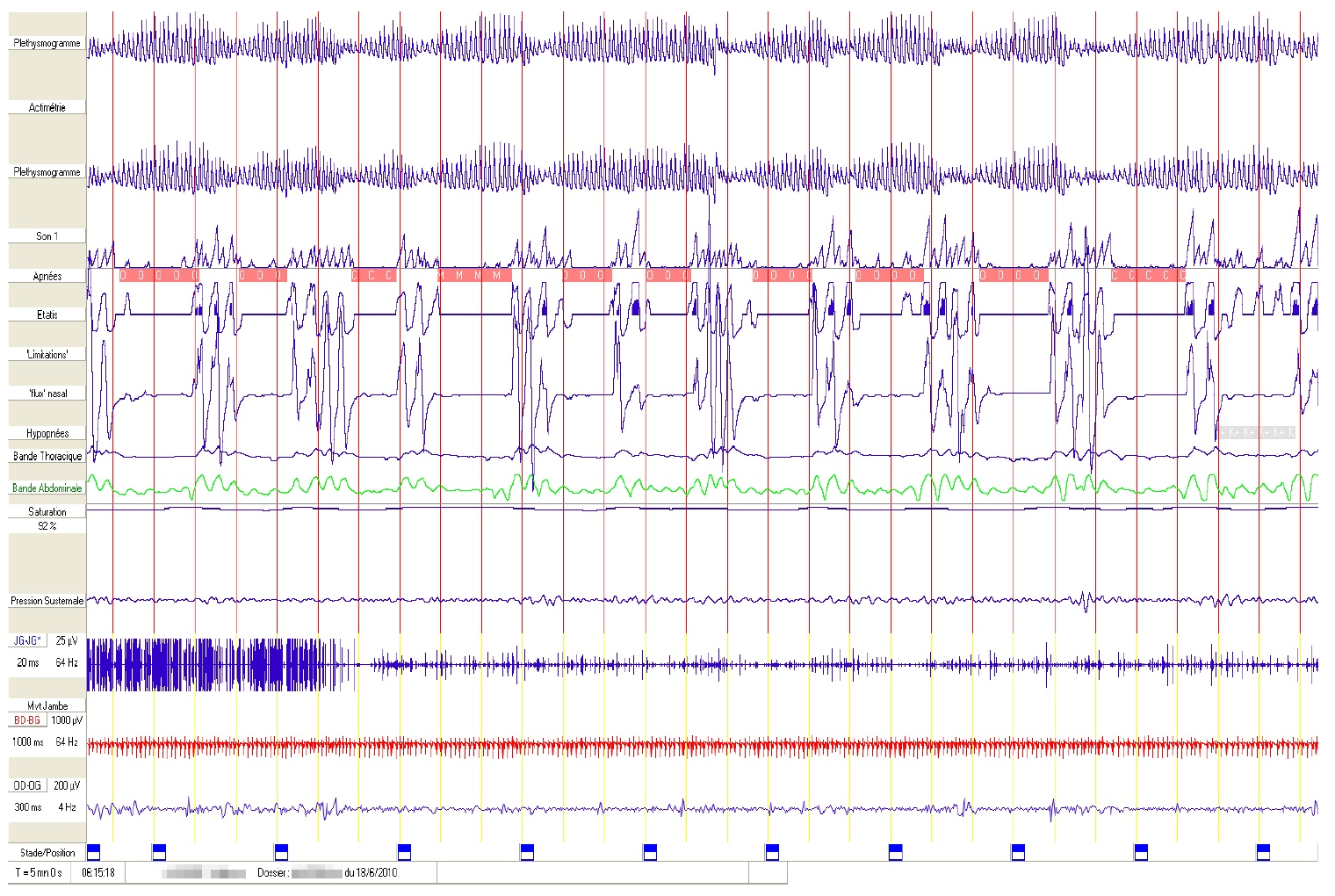Click the 25 µV amplitude setting for JG-JG*
1335x896 pixels.
[x=64, y=641]
